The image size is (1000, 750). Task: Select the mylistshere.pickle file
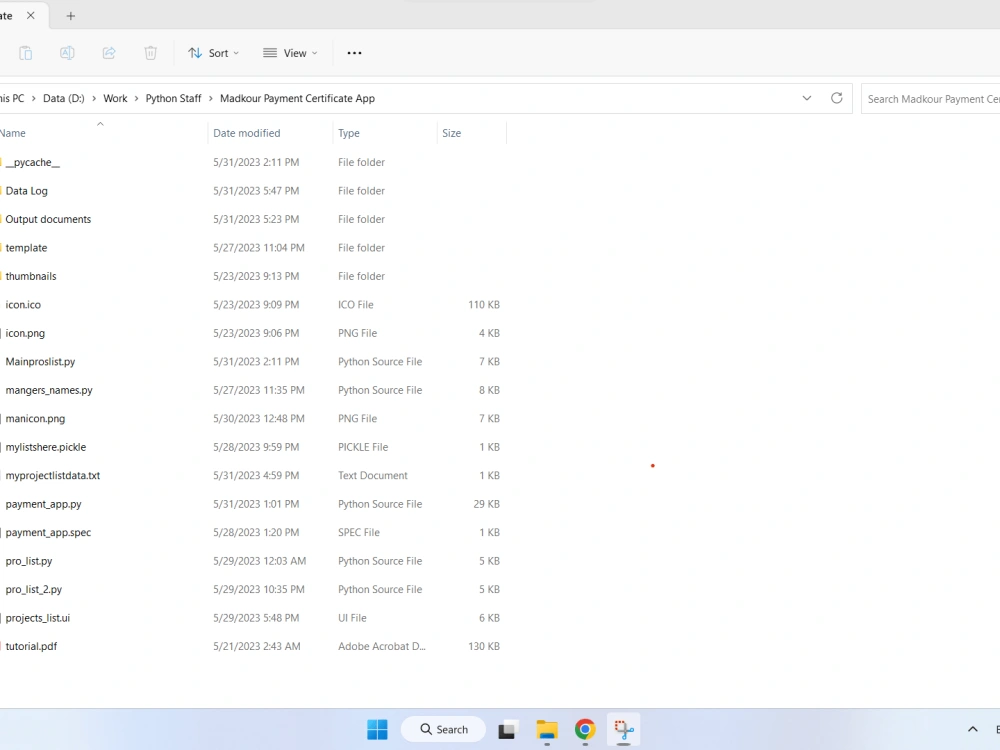(46, 447)
